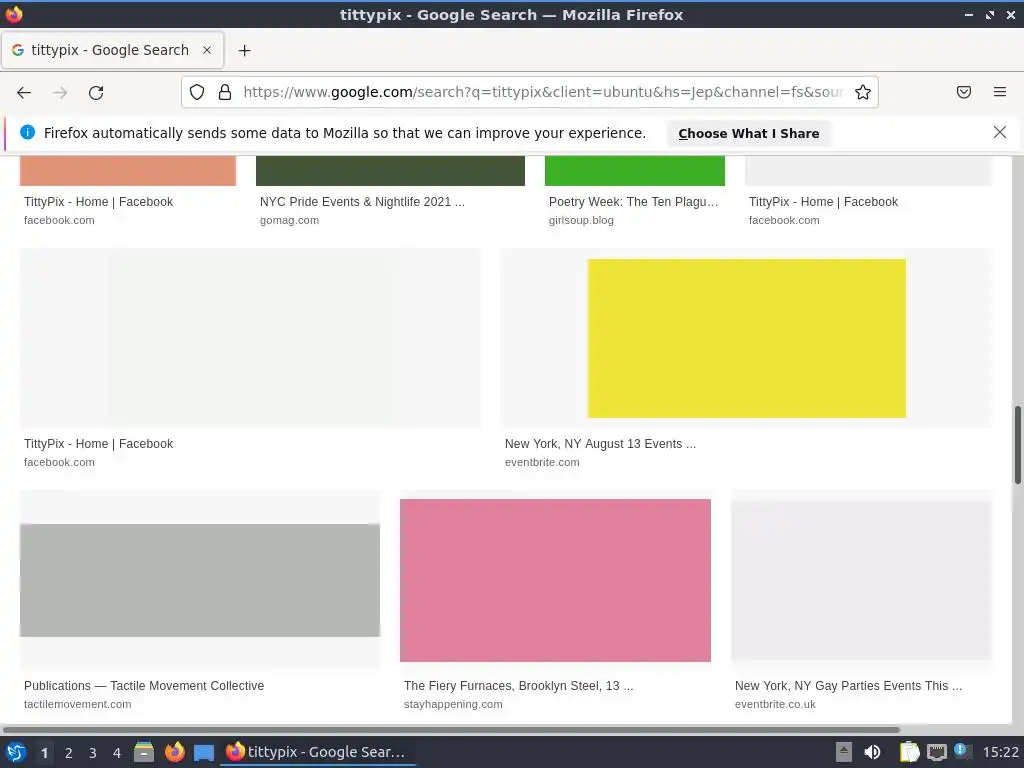Open the removable media tray icon
The width and height of the screenshot is (1024, 768).
coord(844,752)
